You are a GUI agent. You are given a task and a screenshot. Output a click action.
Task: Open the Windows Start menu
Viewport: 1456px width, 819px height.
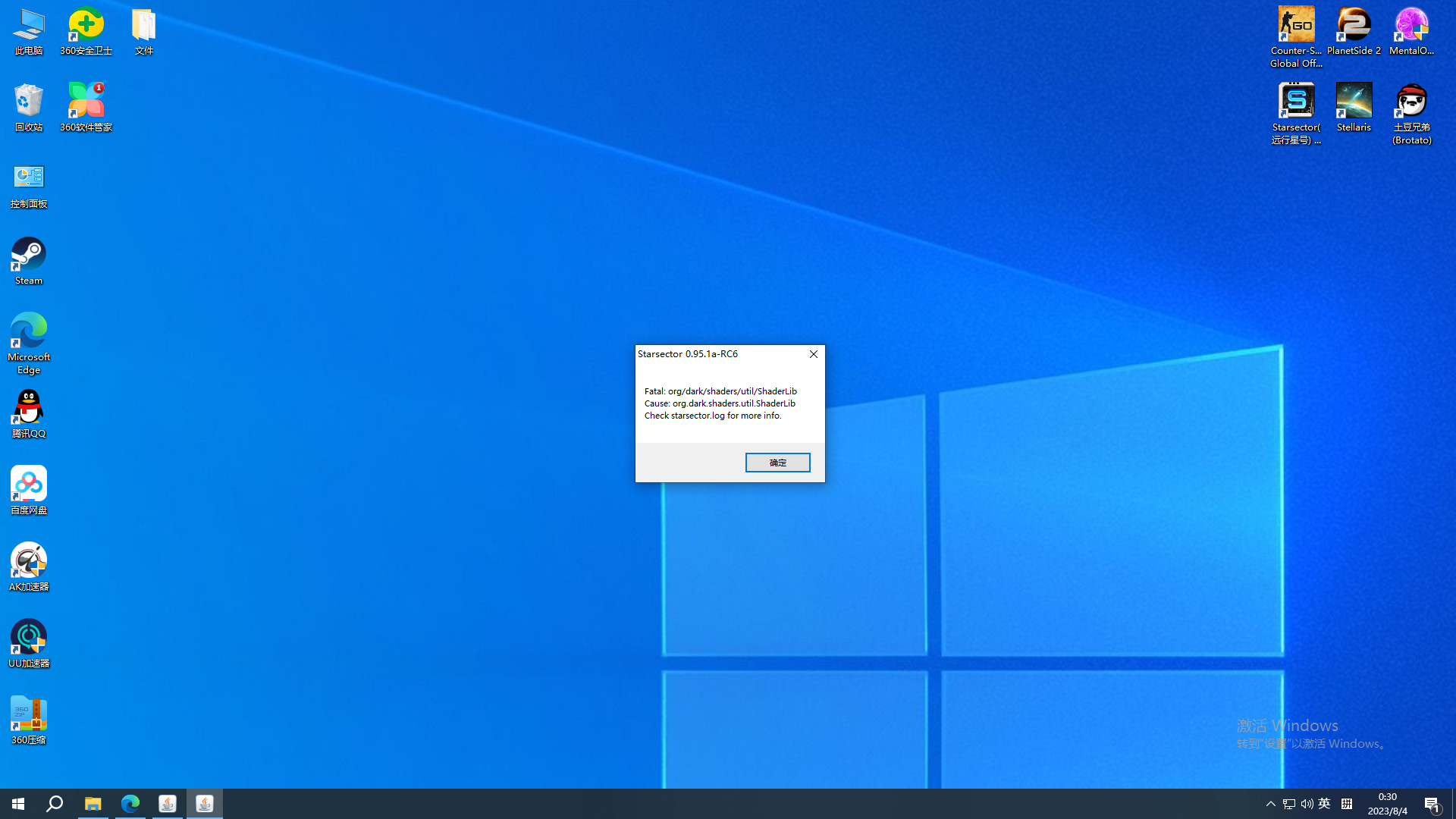(x=18, y=804)
